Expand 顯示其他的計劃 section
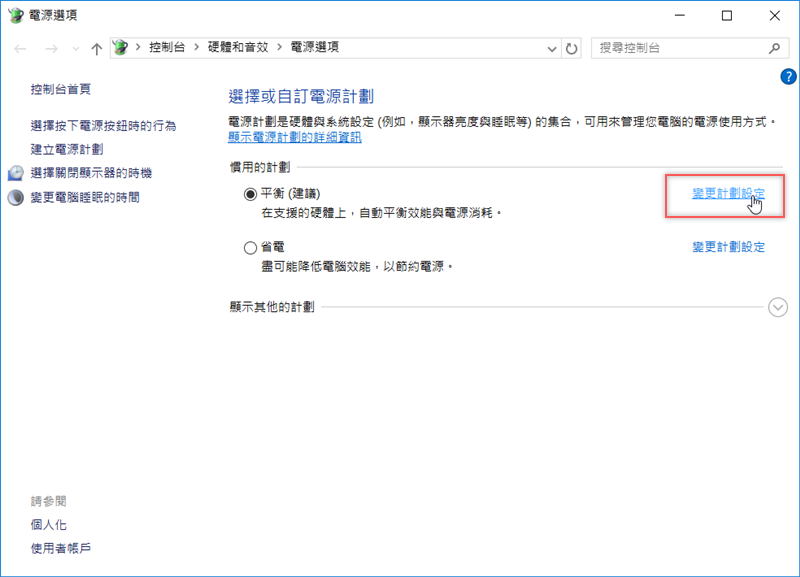This screenshot has height=577, width=800. 778,307
